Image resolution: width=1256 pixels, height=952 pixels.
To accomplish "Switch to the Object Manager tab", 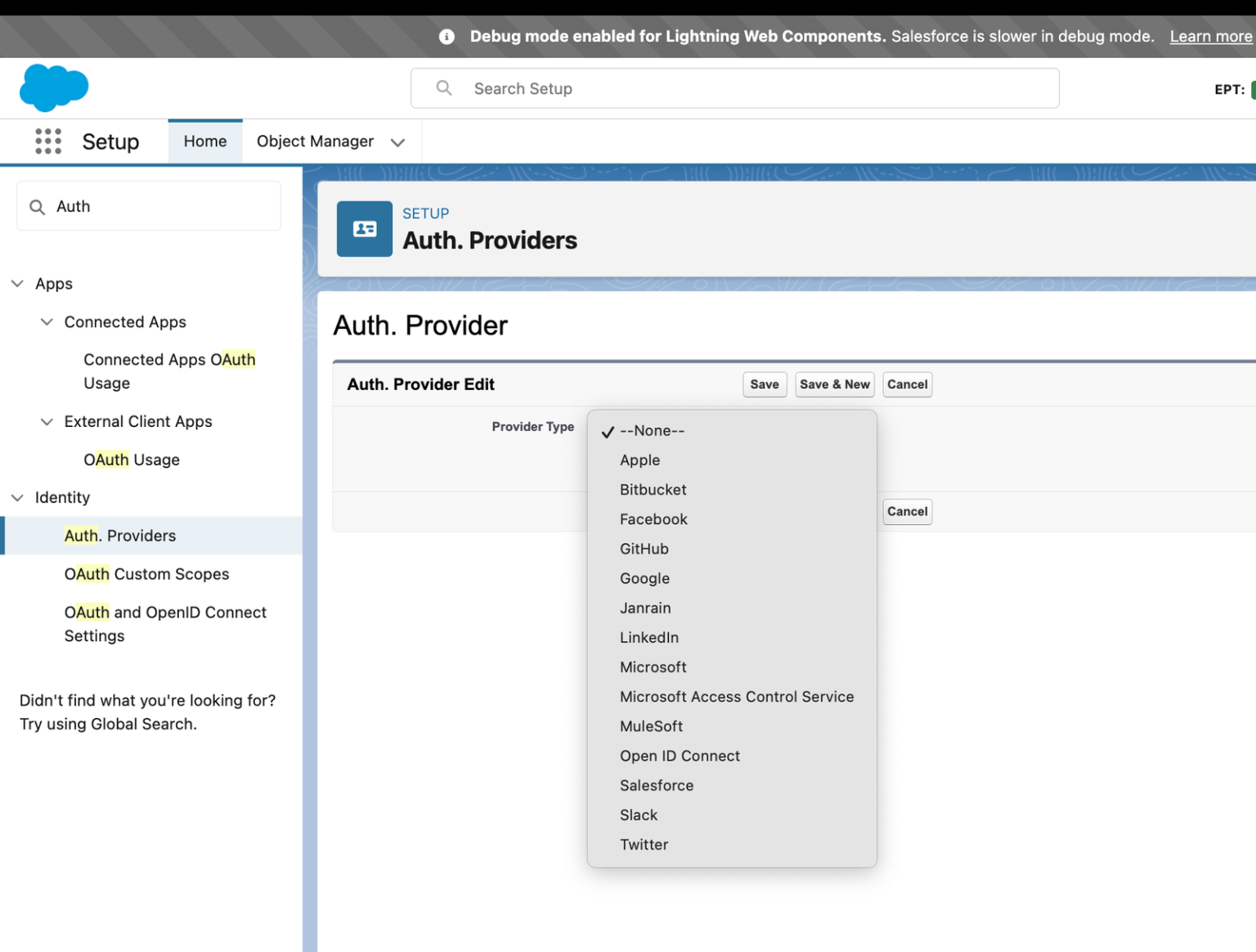I will click(x=315, y=141).
